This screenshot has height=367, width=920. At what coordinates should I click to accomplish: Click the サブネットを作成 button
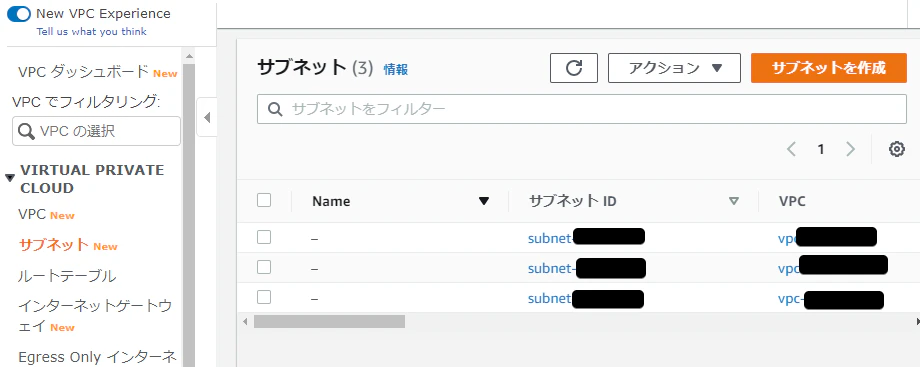(828, 68)
